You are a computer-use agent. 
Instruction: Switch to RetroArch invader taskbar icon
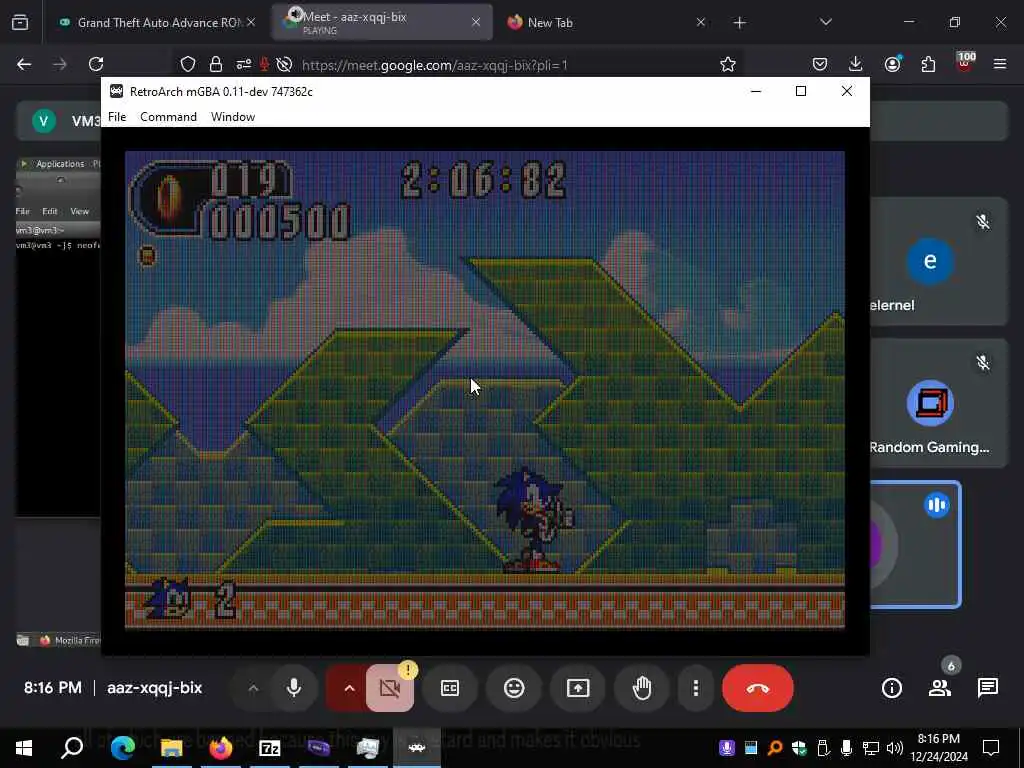417,748
